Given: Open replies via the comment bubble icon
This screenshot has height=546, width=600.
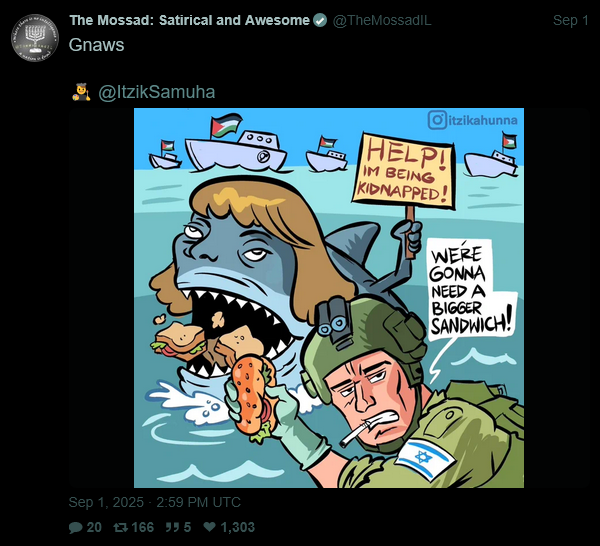Looking at the screenshot, I should click(x=75, y=527).
